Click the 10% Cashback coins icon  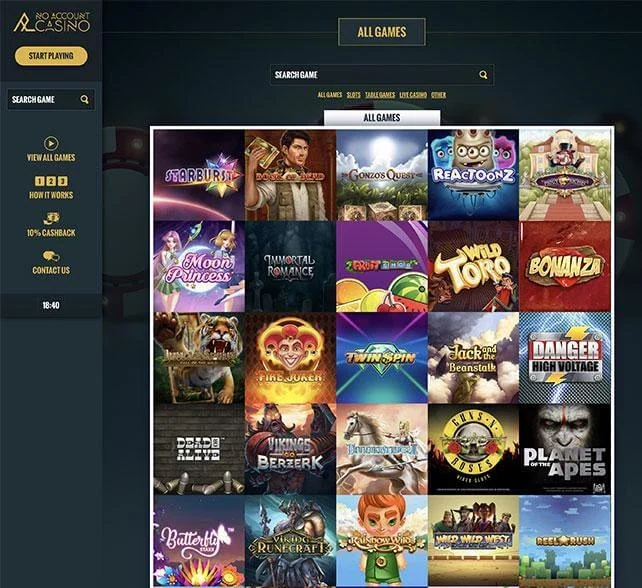(x=51, y=218)
